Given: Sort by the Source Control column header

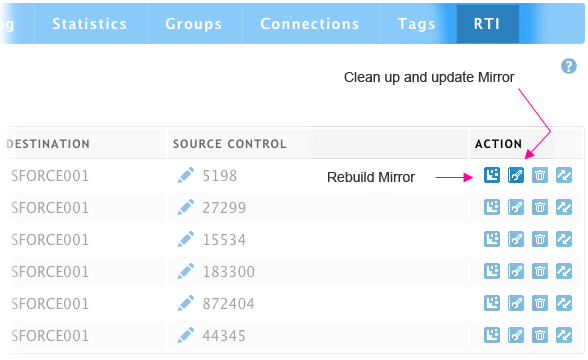Looking at the screenshot, I should 230,144.
